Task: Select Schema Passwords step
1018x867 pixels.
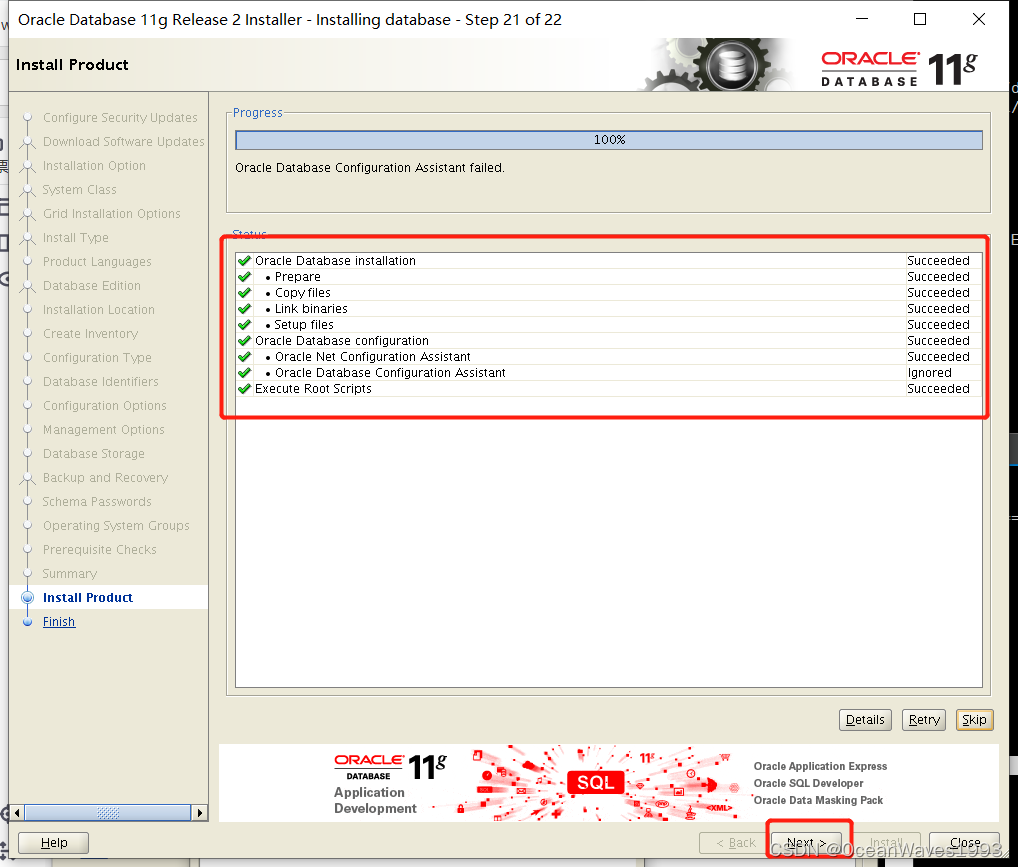Action: 97,501
